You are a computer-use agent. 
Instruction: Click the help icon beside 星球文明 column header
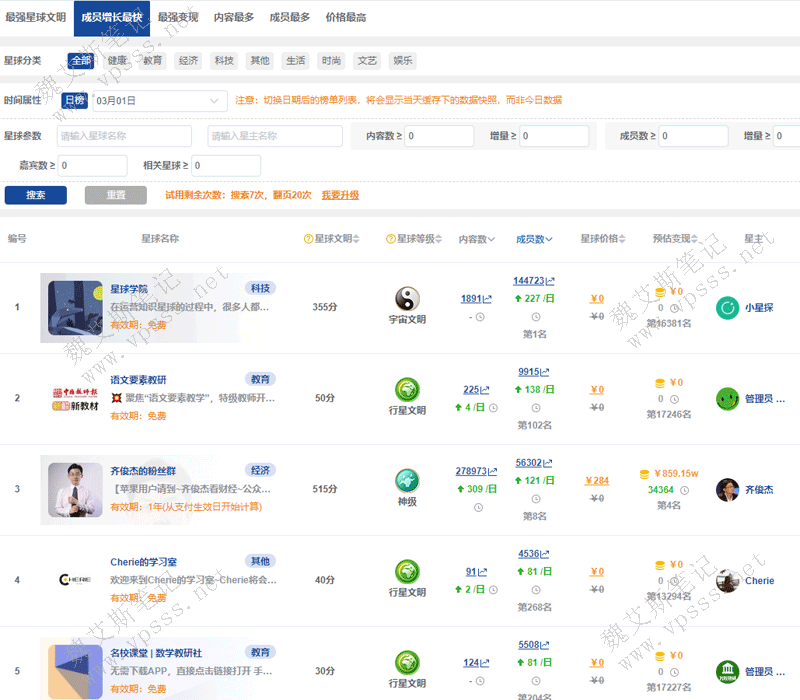[x=308, y=239]
